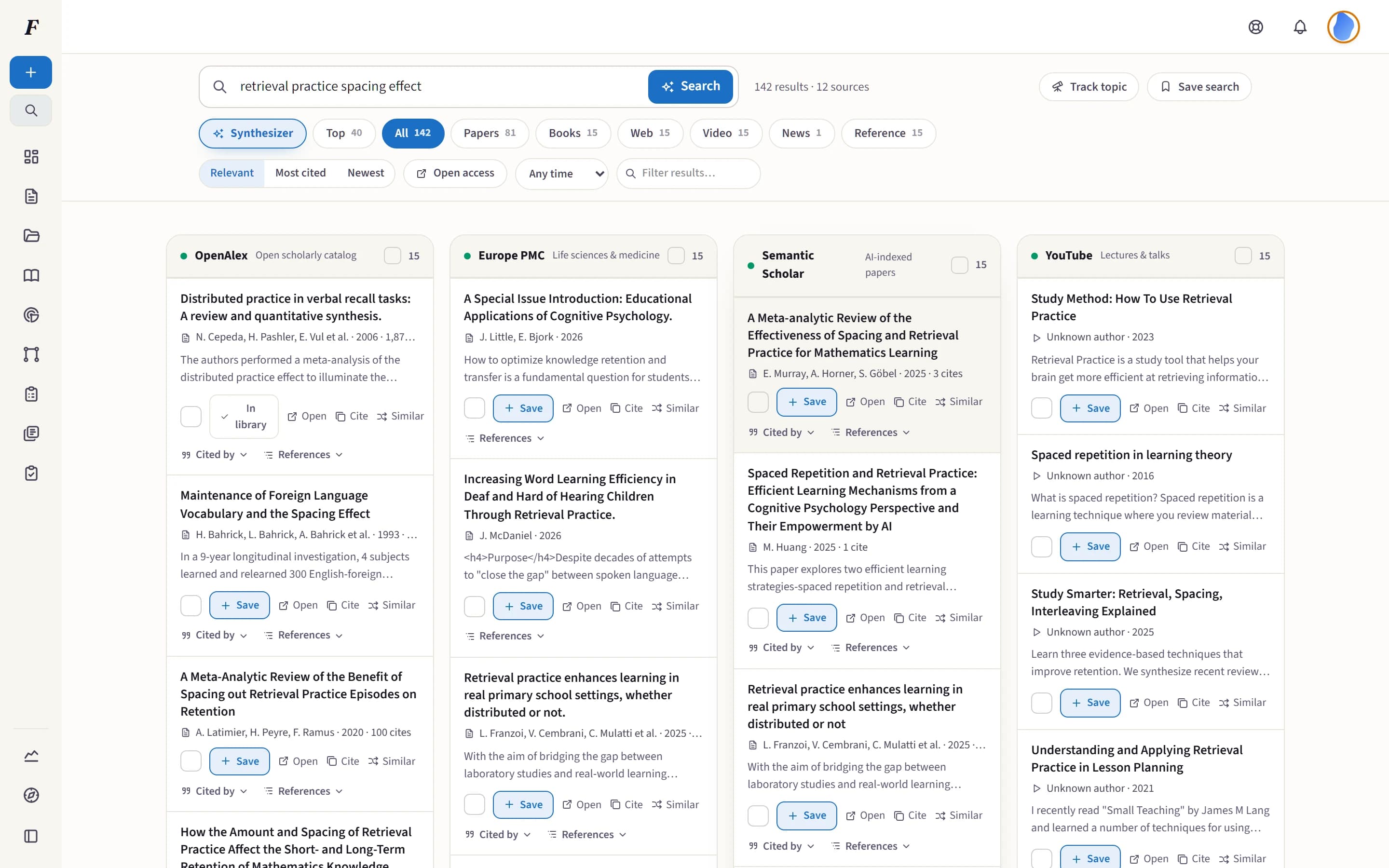Open the Study Smarter: Retrieval, Spacing, Interleaving title
This screenshot has height=868, width=1389.
coord(1126,602)
